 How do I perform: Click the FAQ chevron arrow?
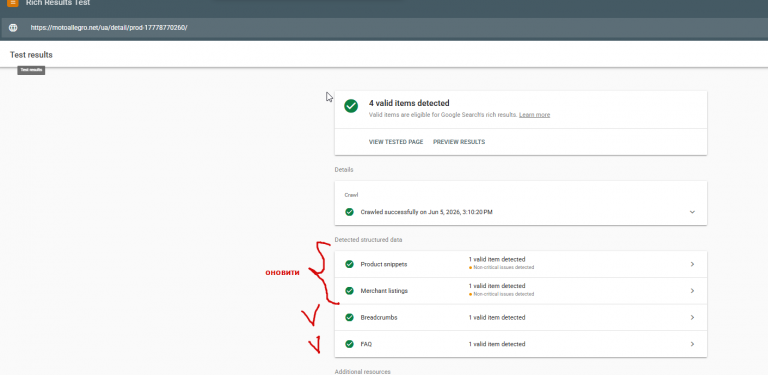click(x=692, y=344)
